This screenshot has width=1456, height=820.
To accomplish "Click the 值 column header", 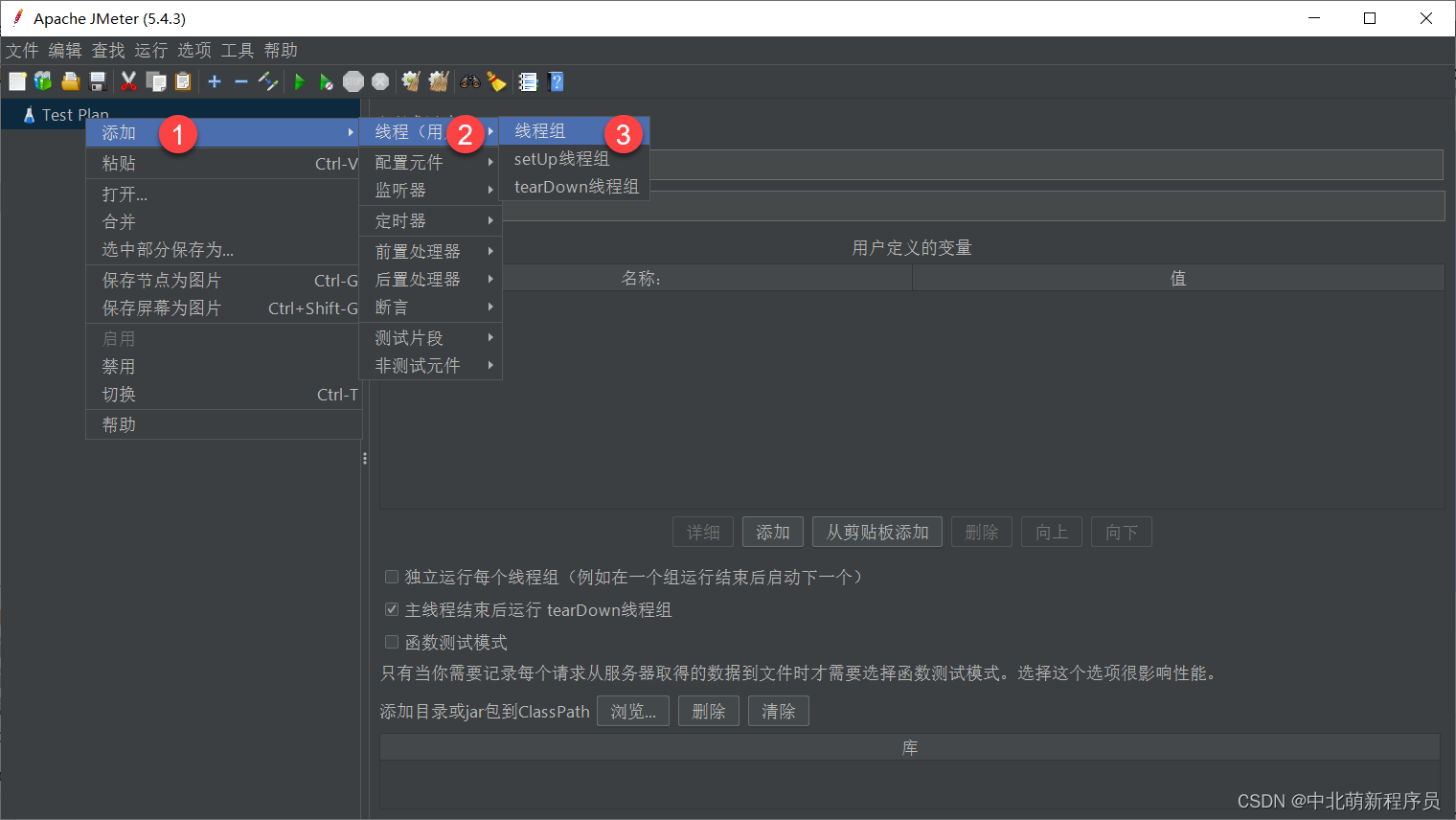I will coord(1178,278).
